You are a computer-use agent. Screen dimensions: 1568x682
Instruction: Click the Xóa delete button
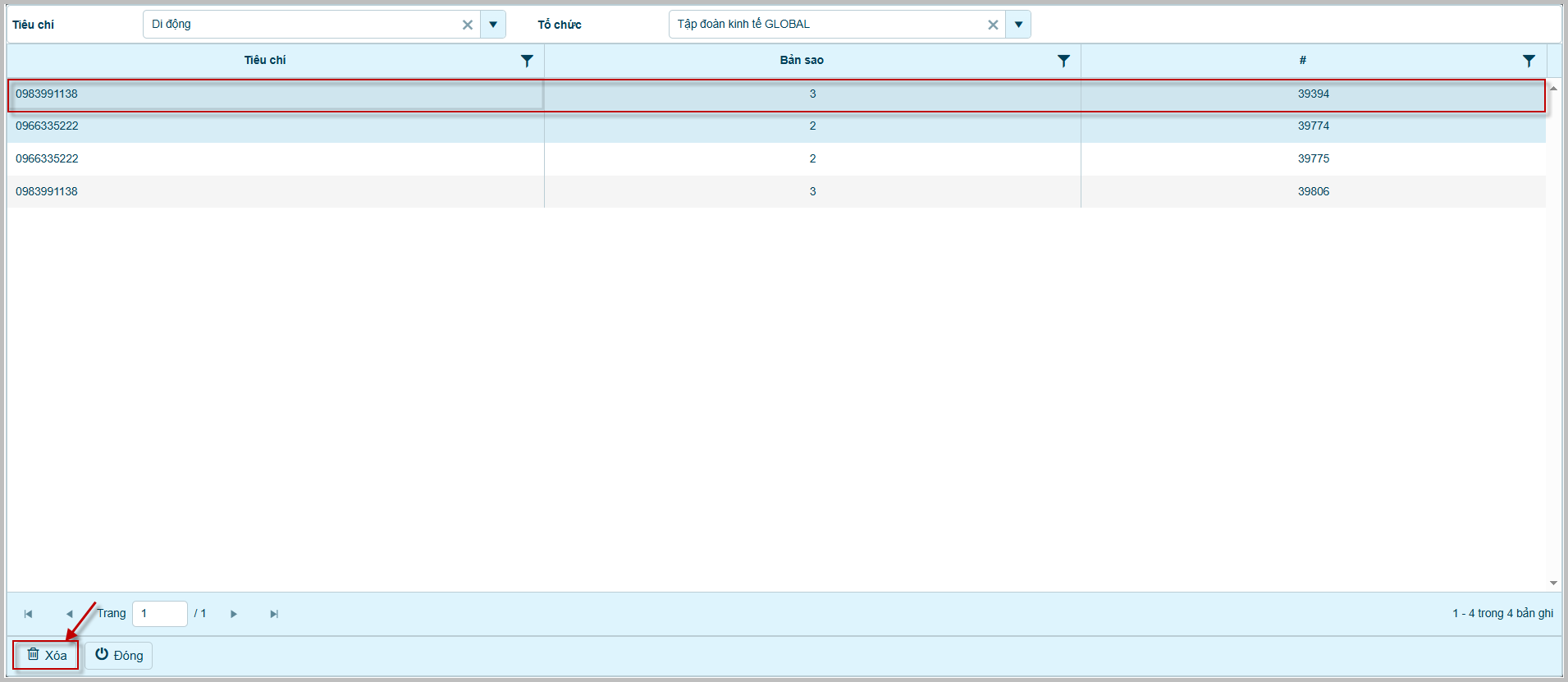[47, 655]
